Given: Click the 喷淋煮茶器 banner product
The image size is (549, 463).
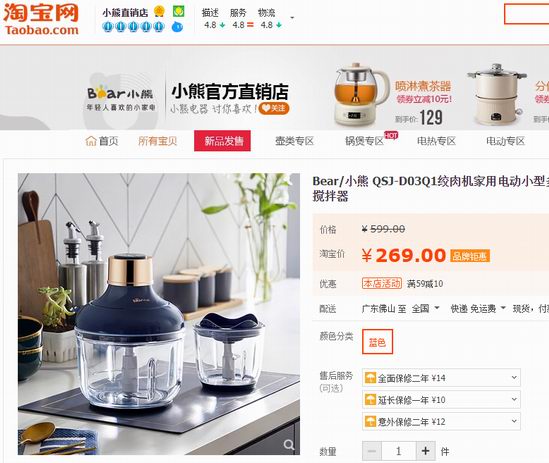Looking at the screenshot, I should coord(393,95).
